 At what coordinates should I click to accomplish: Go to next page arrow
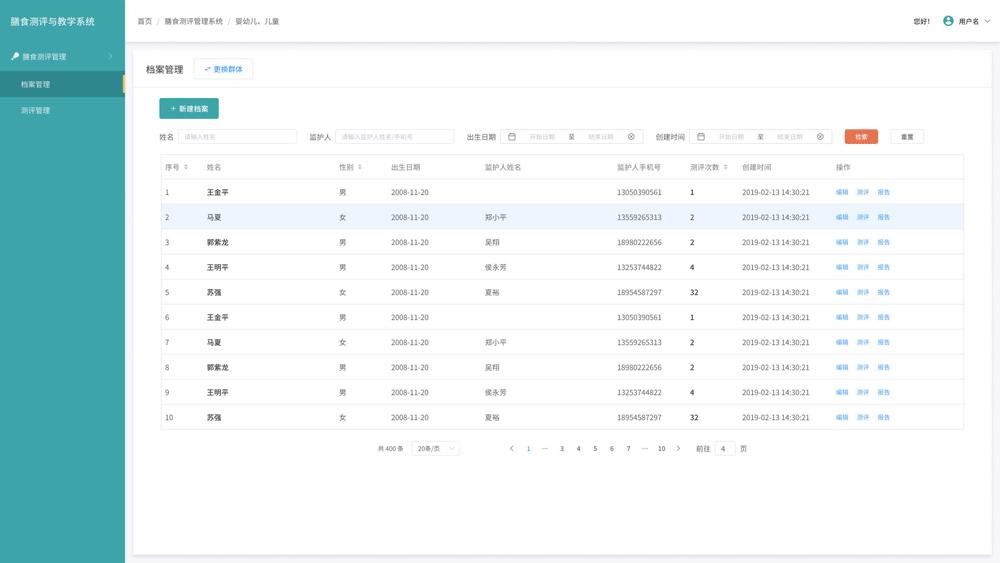678,448
